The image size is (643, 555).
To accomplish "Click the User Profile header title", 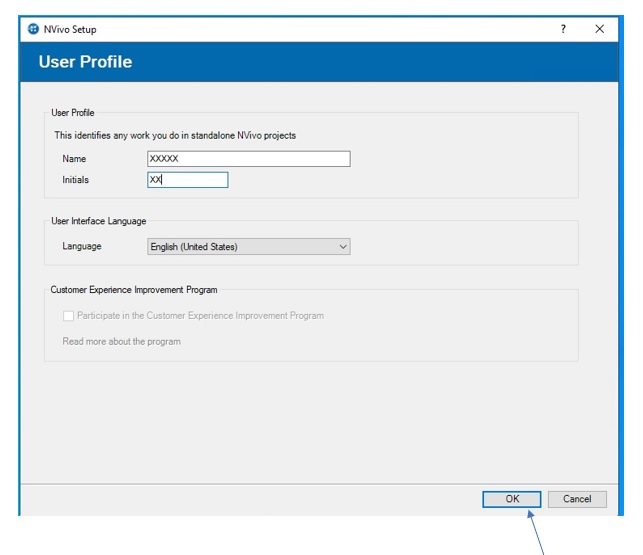I will click(x=85, y=62).
